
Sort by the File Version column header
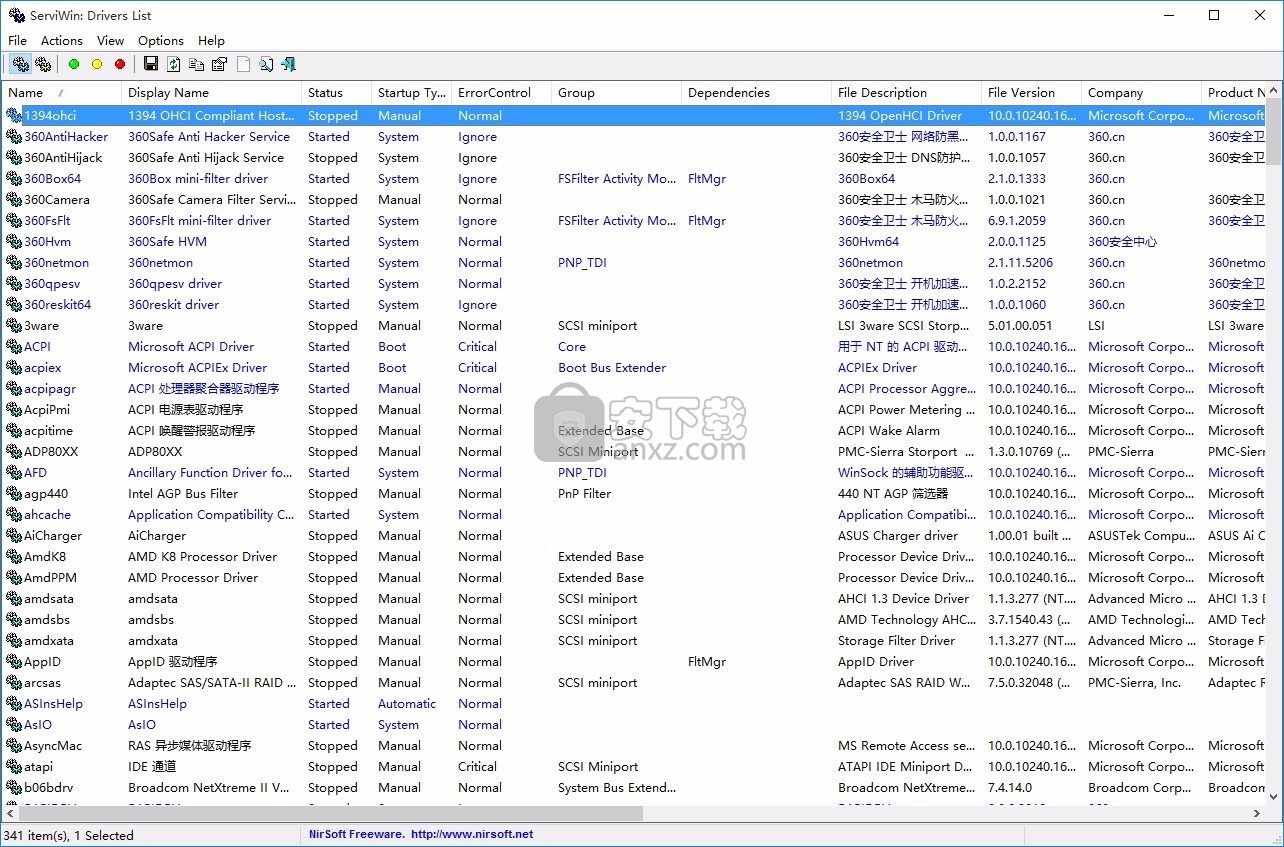(1032, 93)
